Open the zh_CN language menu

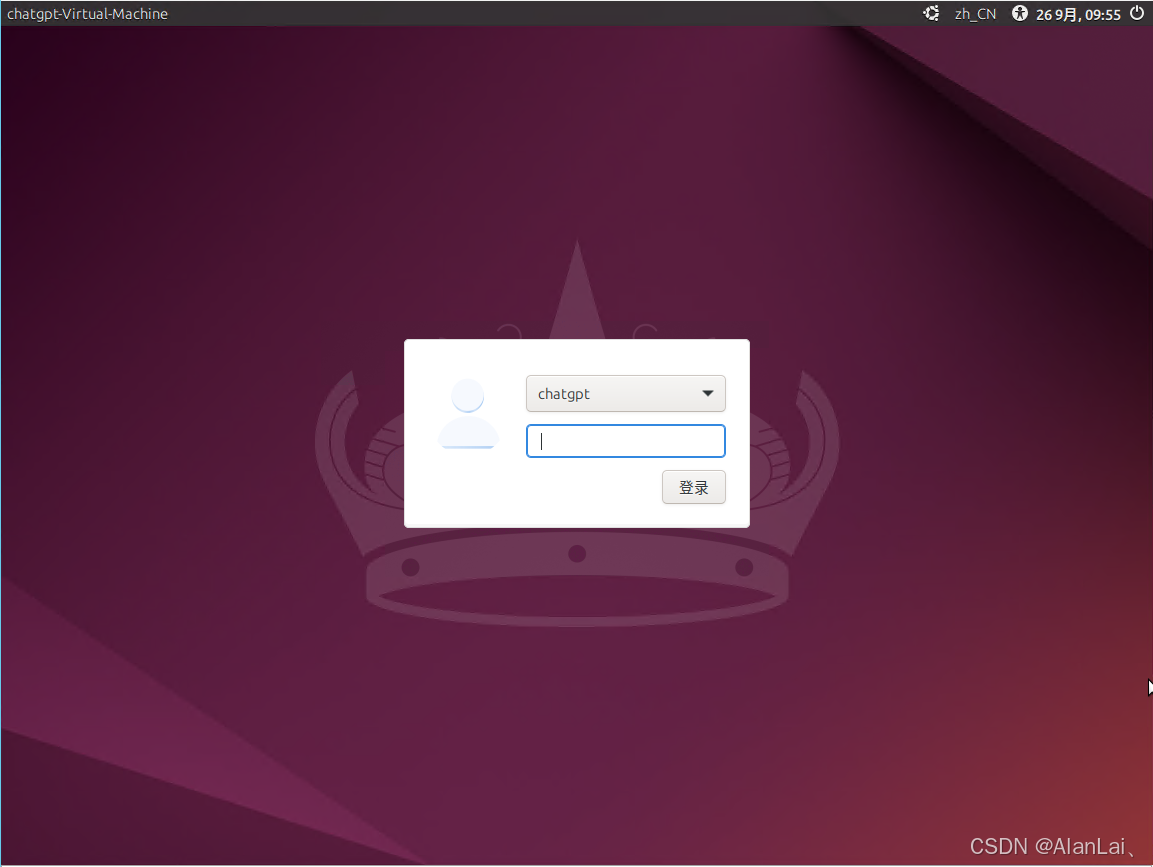point(975,14)
